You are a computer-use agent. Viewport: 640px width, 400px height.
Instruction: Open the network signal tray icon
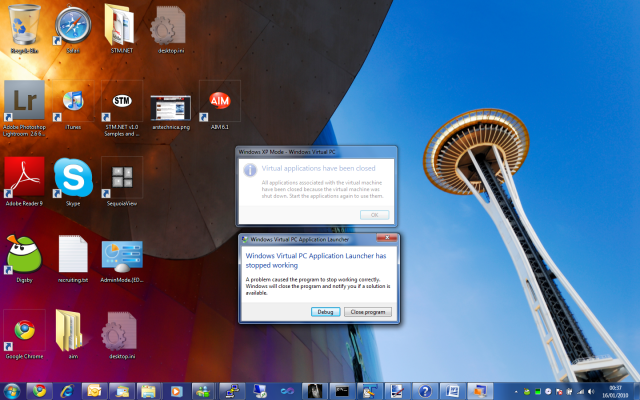(x=580, y=392)
